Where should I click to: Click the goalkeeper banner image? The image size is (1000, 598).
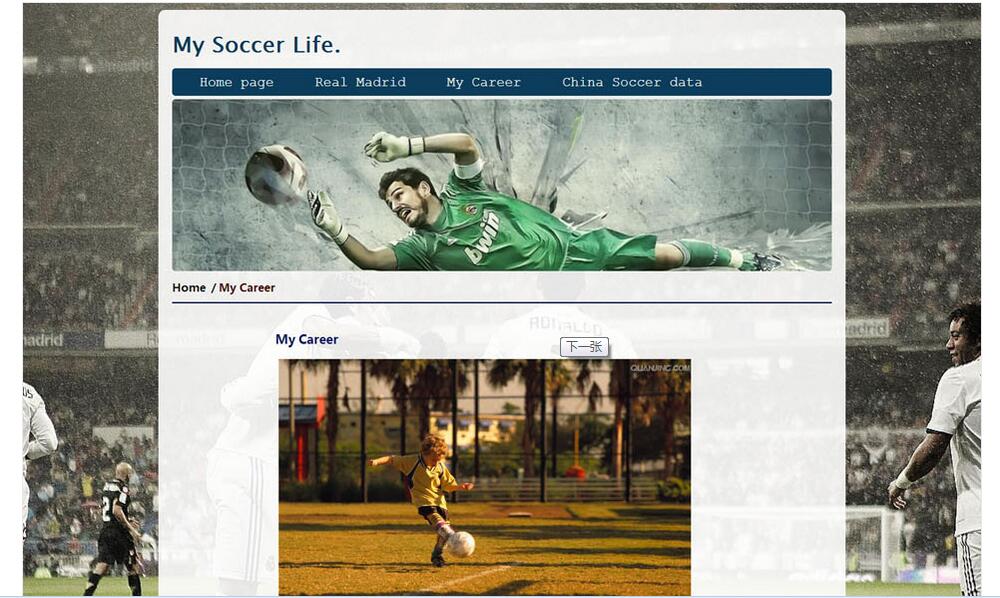pyautogui.click(x=502, y=185)
